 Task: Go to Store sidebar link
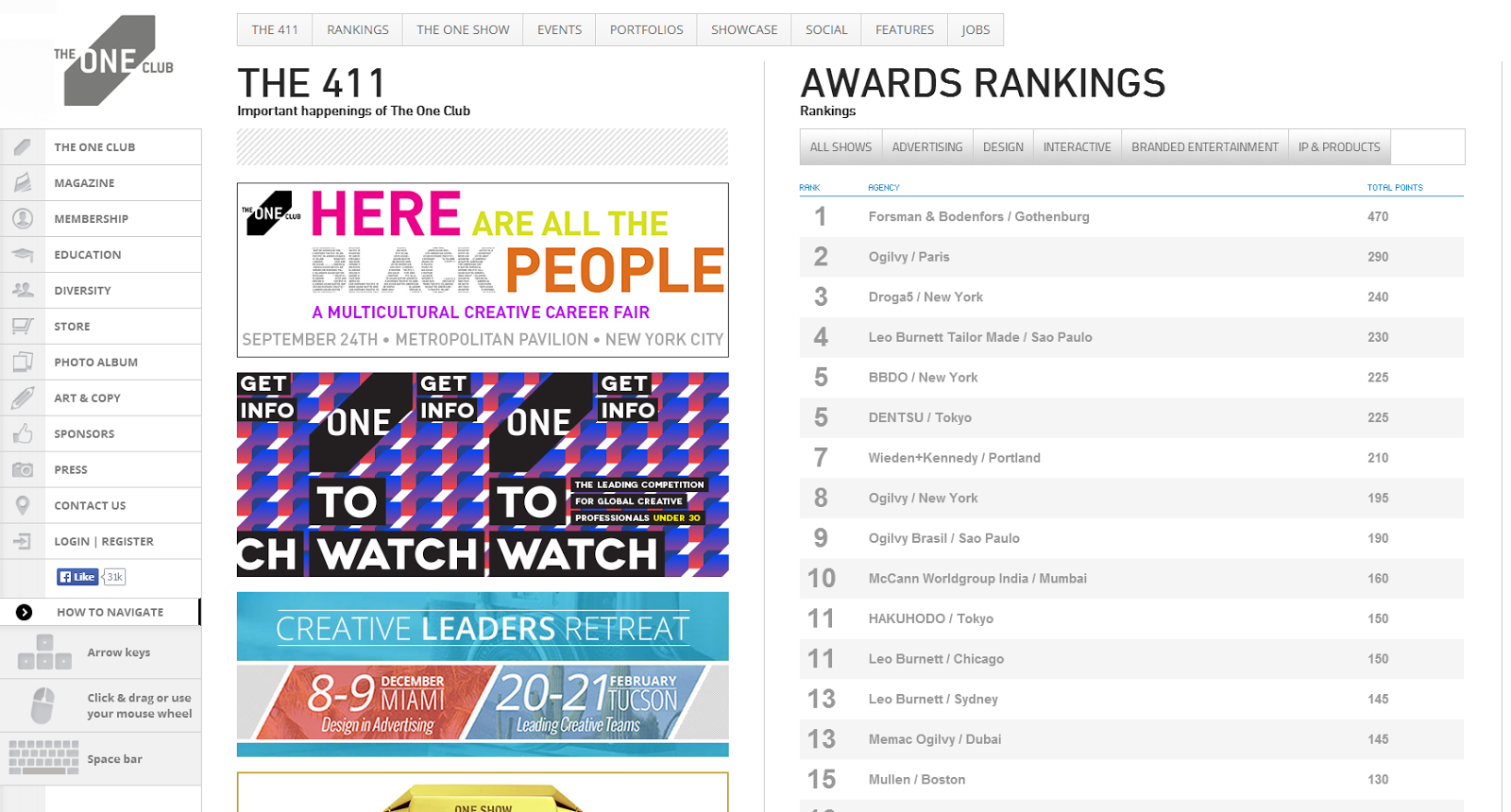coord(72,327)
